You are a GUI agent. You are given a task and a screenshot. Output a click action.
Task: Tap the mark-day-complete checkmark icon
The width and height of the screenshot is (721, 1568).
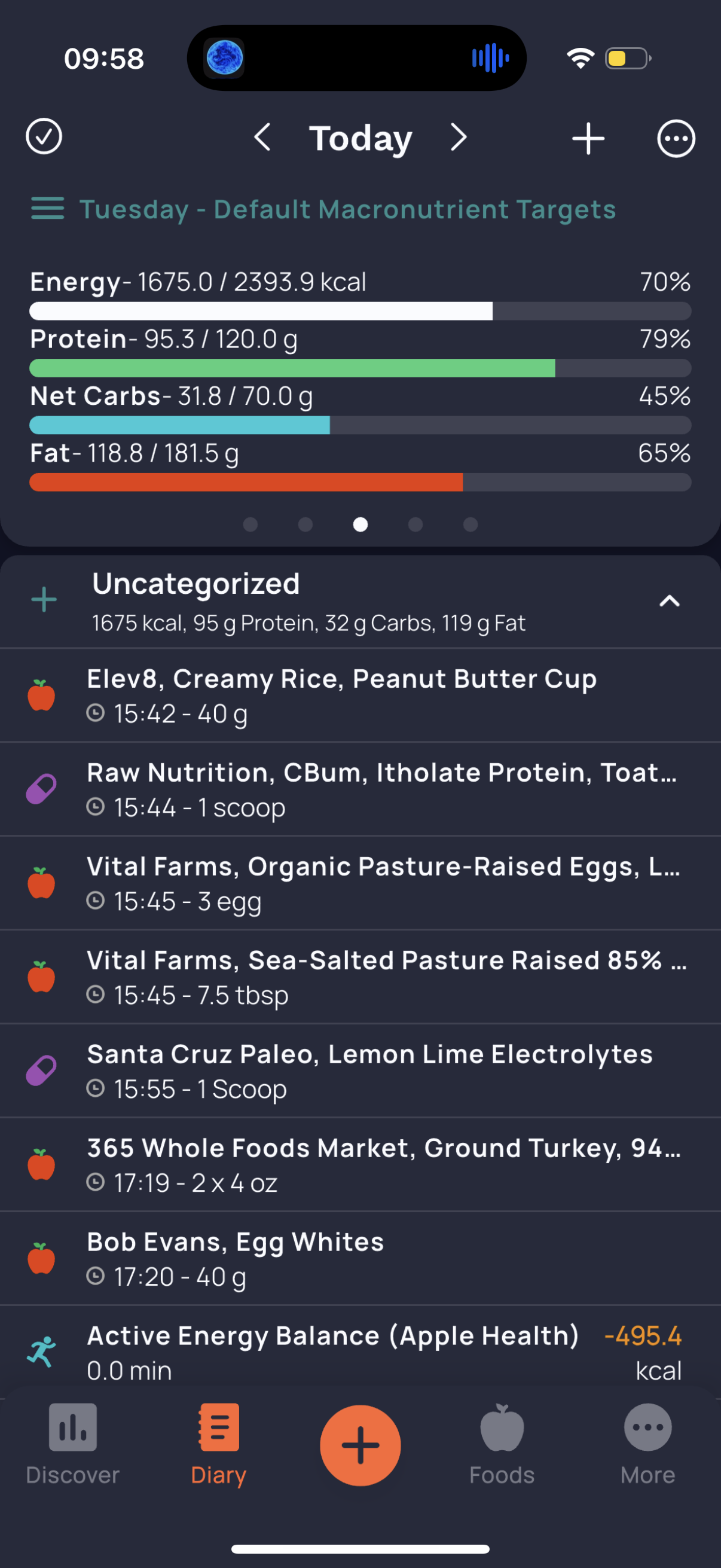click(44, 137)
